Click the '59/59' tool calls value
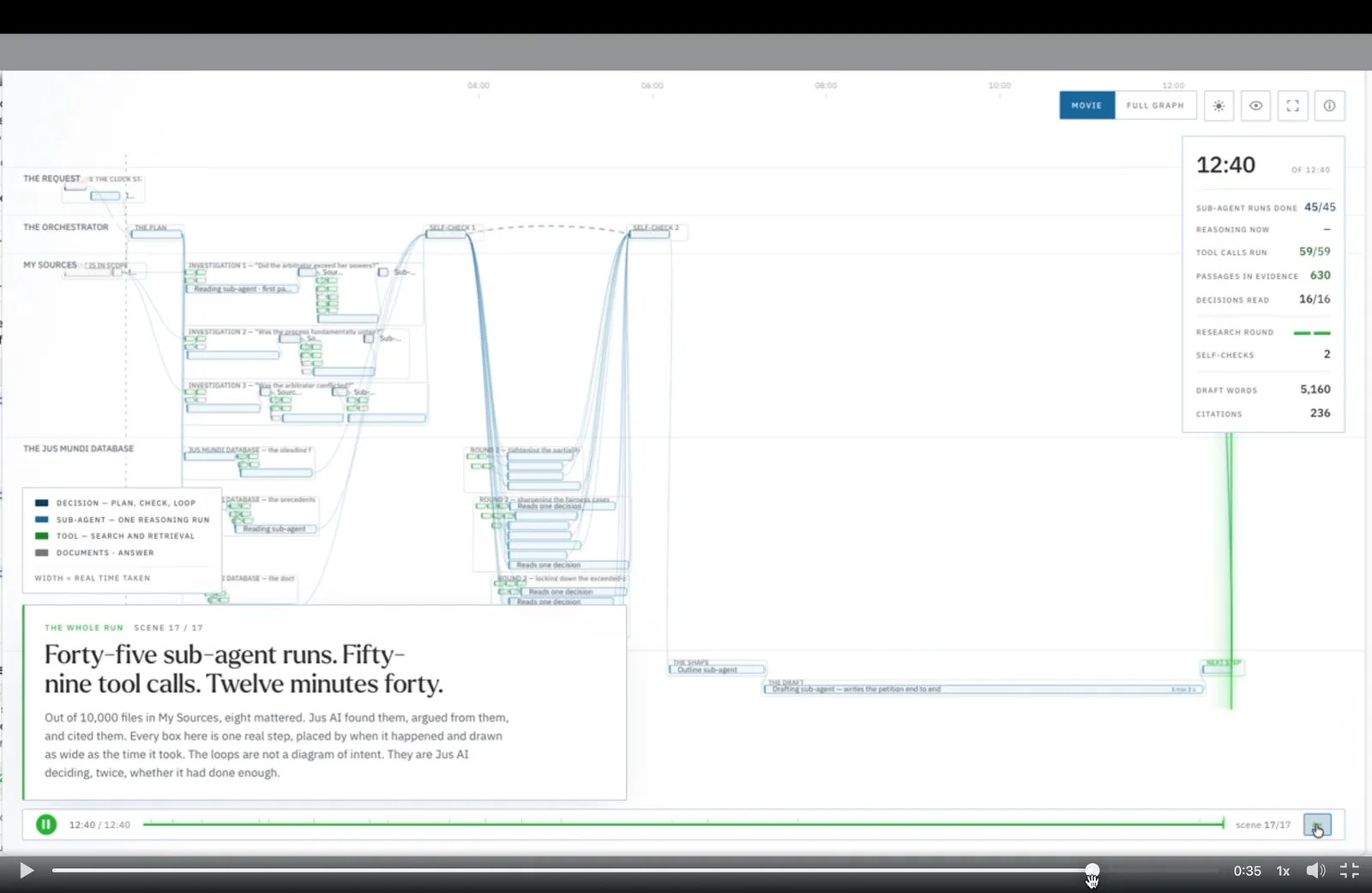 click(1315, 251)
